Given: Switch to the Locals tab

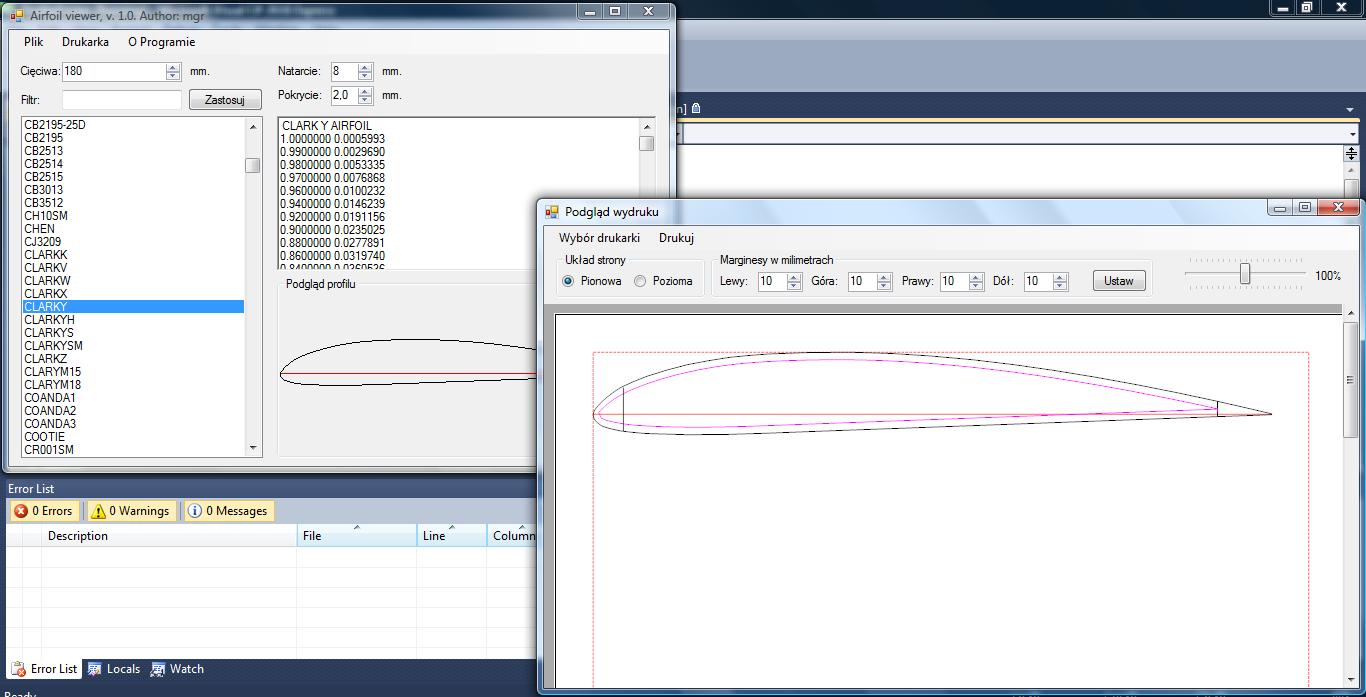Looking at the screenshot, I should tap(113, 669).
